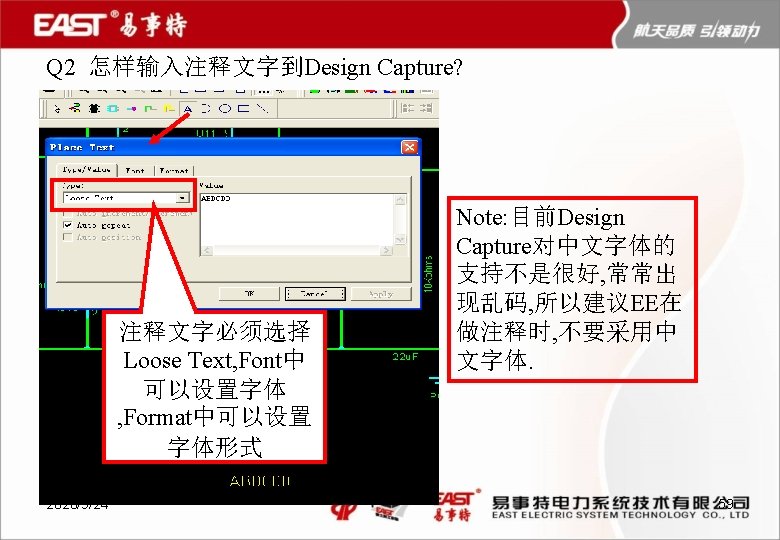
Task: Click the Cancel button
Action: click(x=315, y=294)
